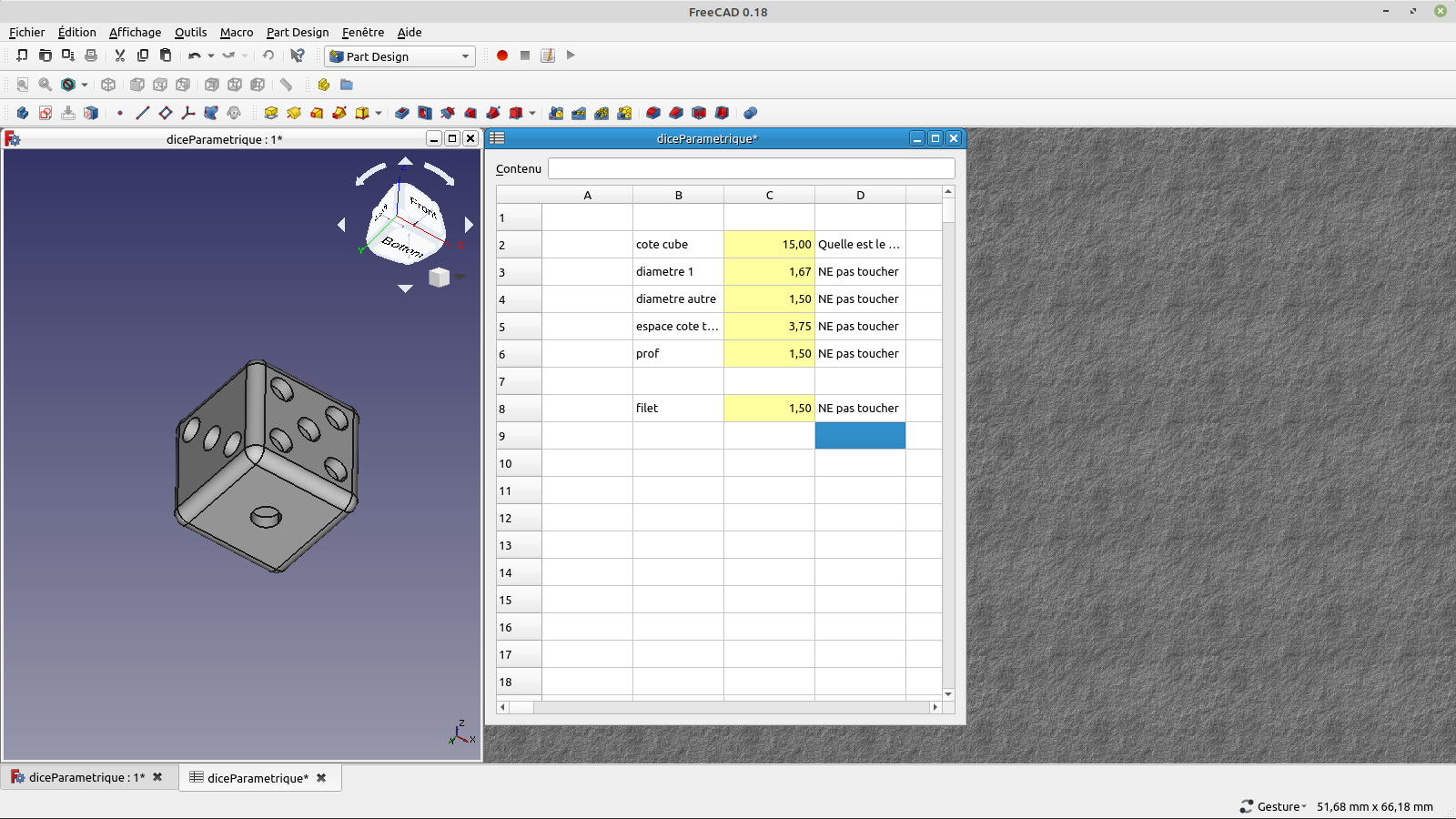Open the Part Design workbench dropdown
Image resolution: width=1456 pixels, height=819 pixels.
pos(400,56)
